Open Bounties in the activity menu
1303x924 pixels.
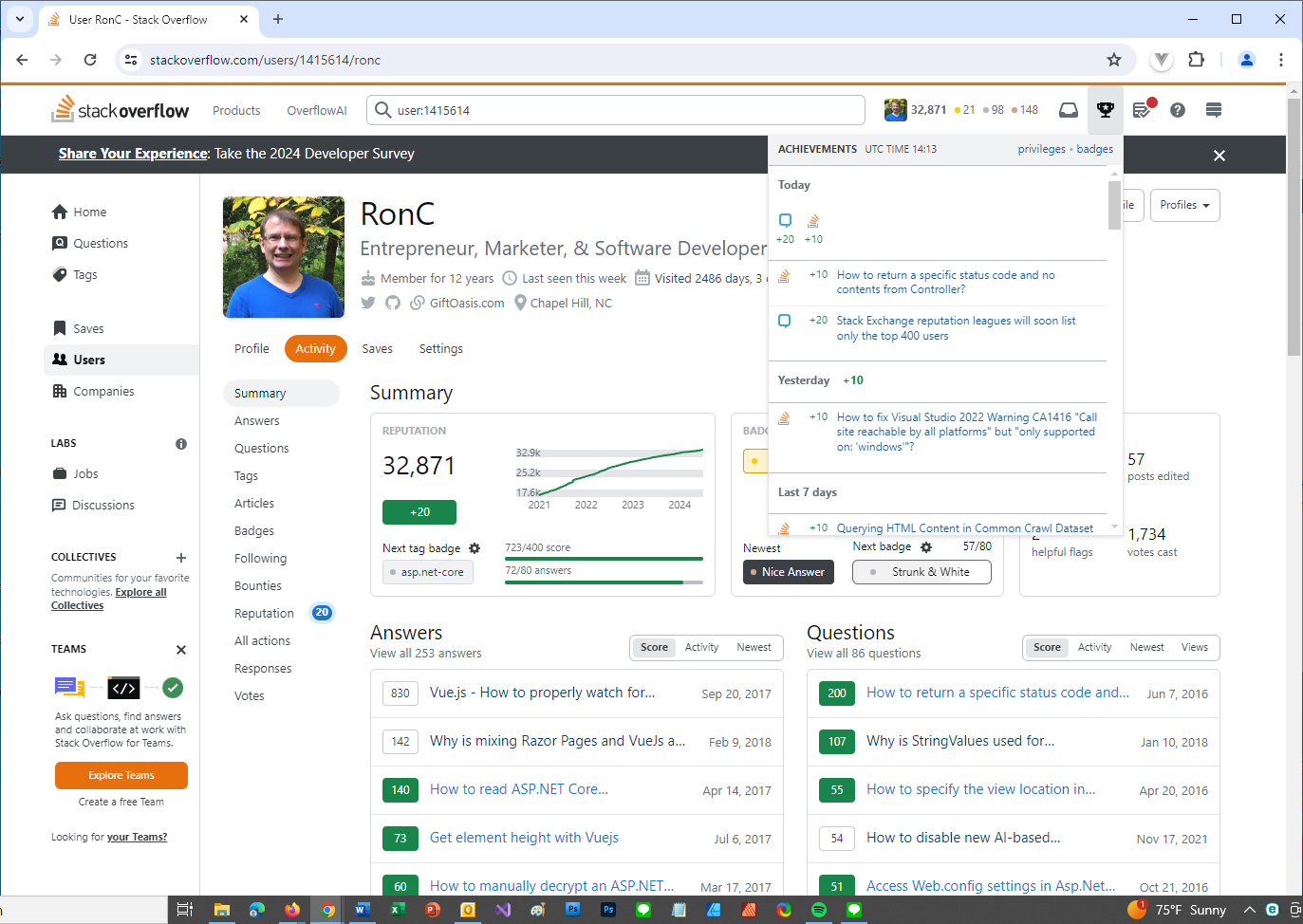[x=258, y=586]
